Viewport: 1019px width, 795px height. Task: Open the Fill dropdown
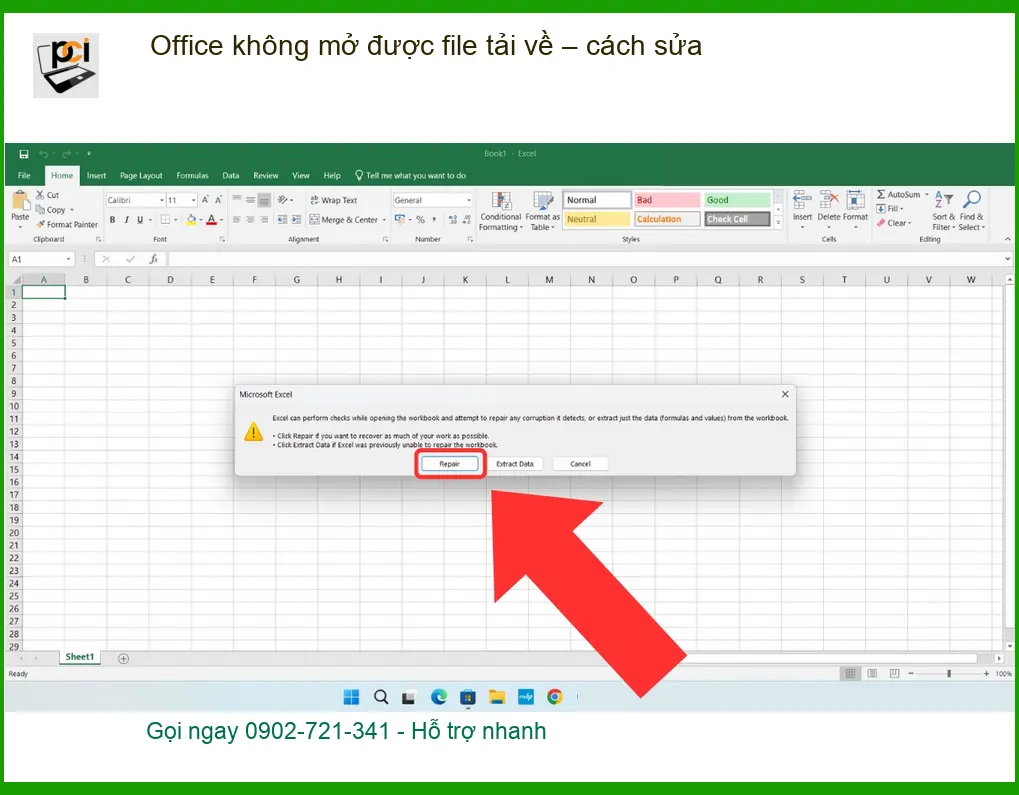coord(890,209)
